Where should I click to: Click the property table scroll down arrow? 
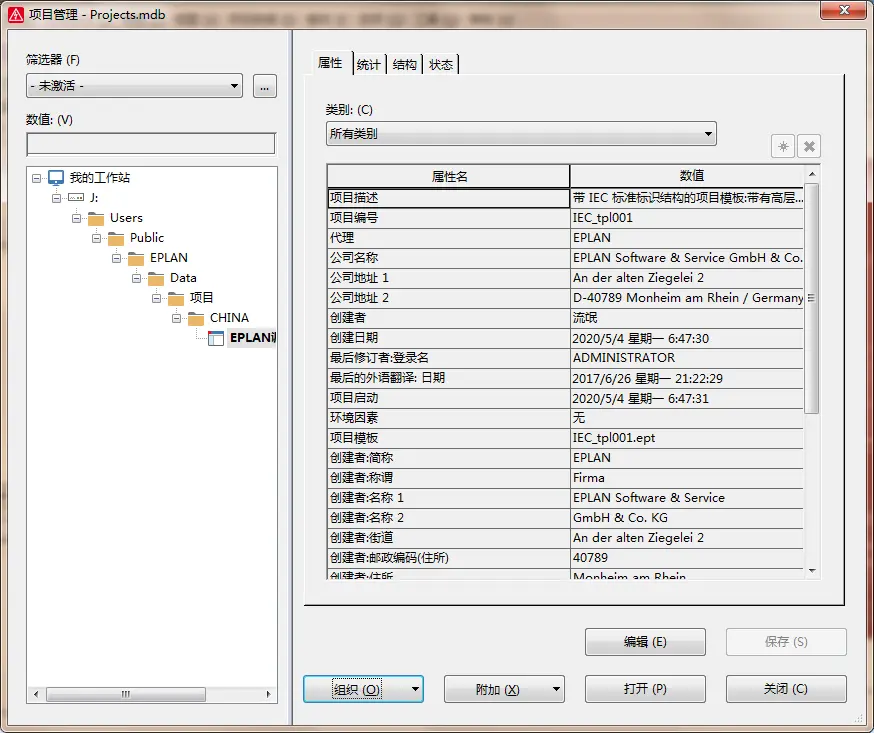tap(812, 570)
